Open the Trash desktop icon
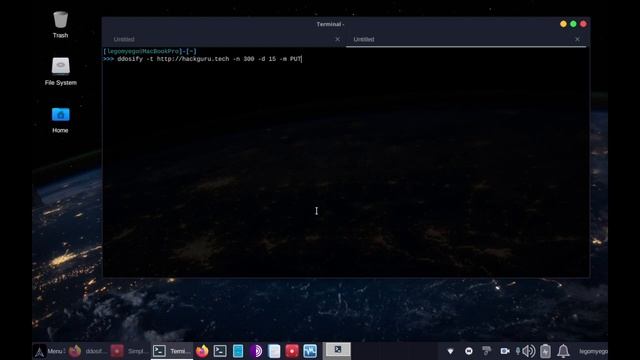The width and height of the screenshot is (640, 360). pyautogui.click(x=60, y=24)
